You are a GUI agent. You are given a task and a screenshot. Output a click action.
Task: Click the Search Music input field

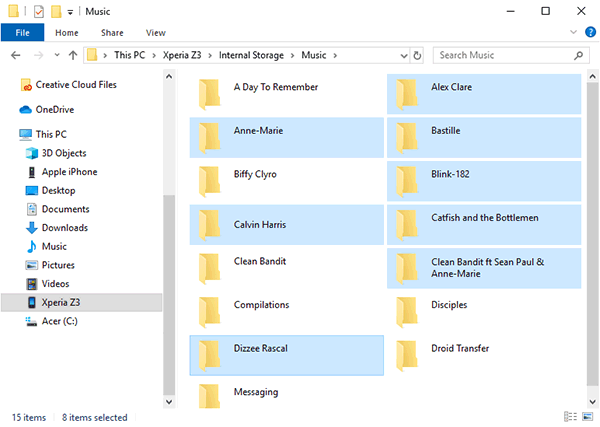[x=511, y=55]
